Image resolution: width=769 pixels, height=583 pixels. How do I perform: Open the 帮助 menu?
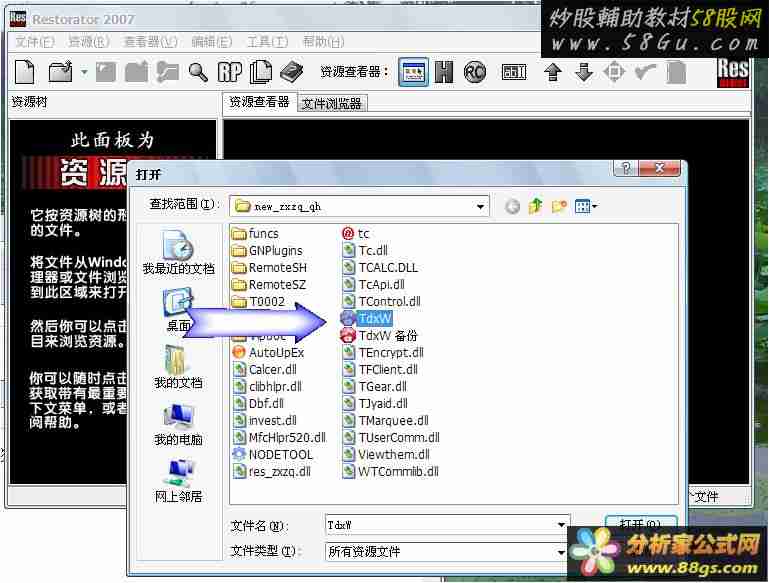pos(323,42)
